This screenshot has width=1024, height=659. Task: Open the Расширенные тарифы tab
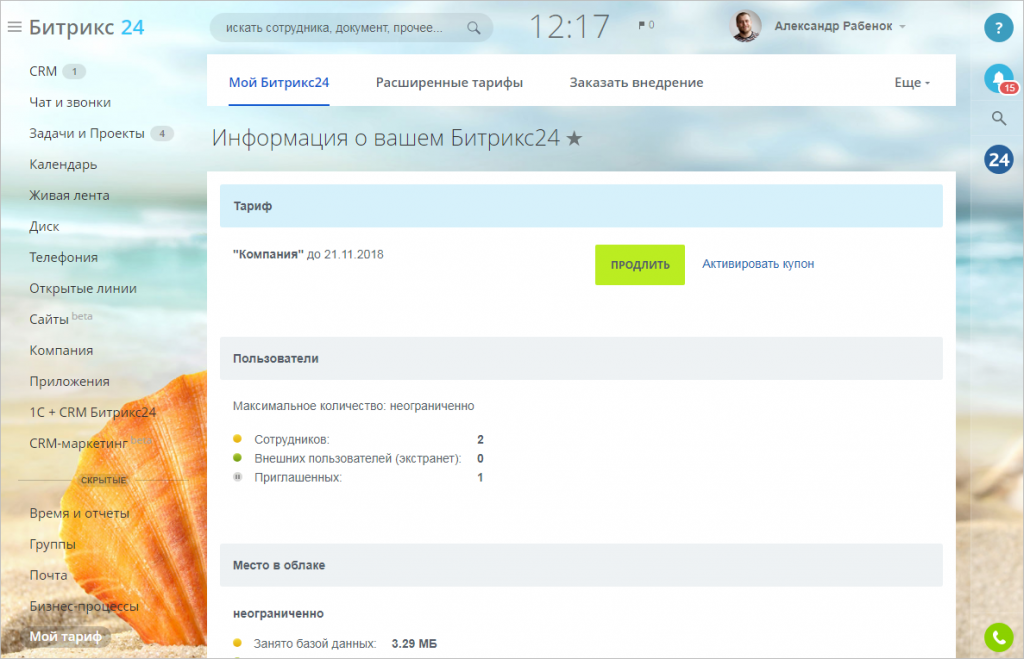pos(449,82)
